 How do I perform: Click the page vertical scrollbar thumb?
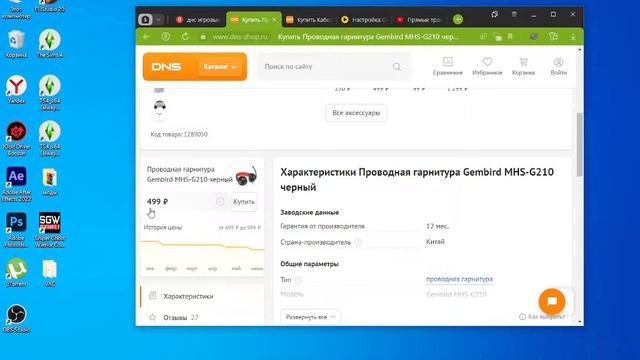pyautogui.click(x=580, y=144)
